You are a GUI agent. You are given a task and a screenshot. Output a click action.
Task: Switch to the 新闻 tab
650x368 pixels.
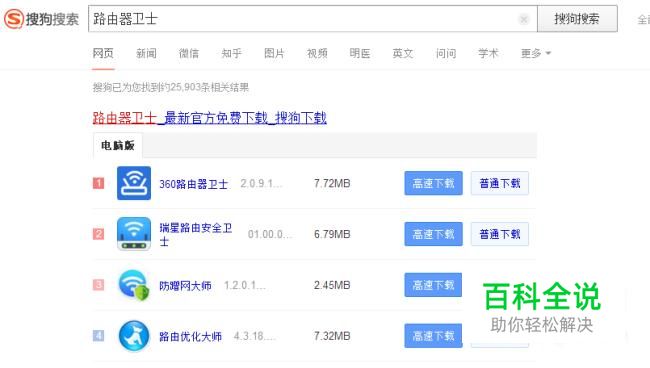point(146,53)
